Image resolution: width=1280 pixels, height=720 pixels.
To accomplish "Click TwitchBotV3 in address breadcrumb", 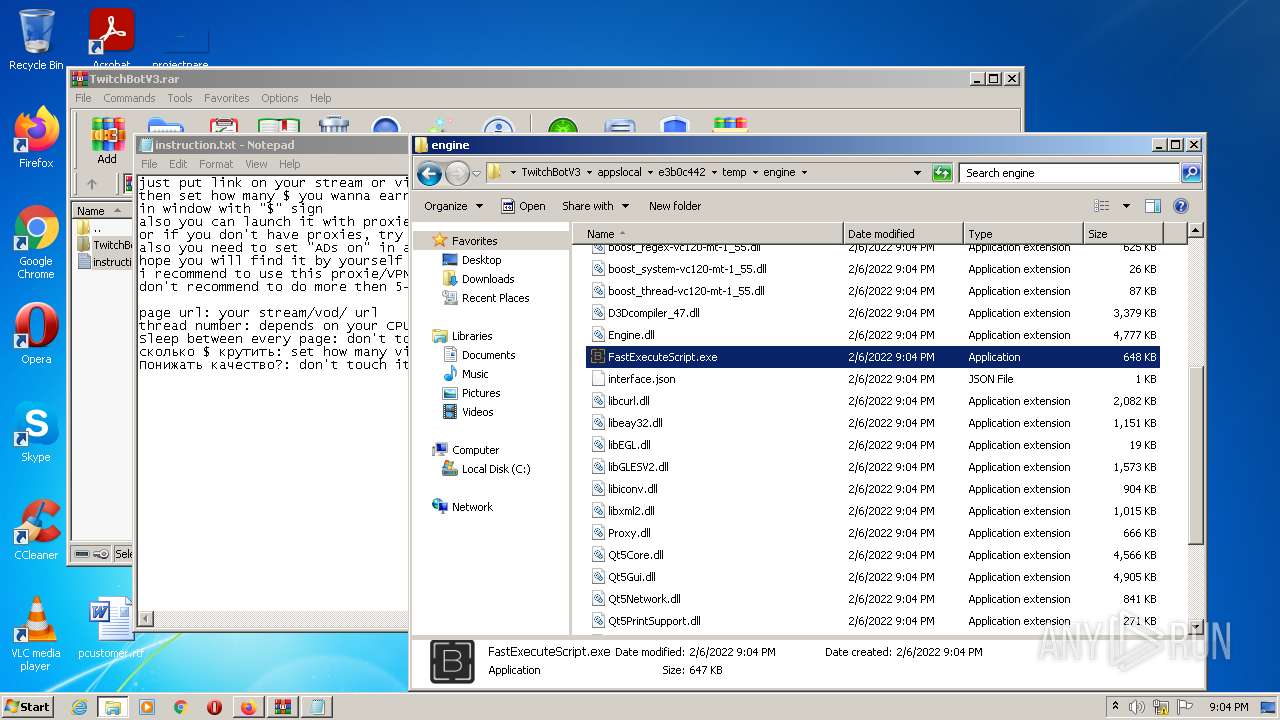I will (550, 173).
